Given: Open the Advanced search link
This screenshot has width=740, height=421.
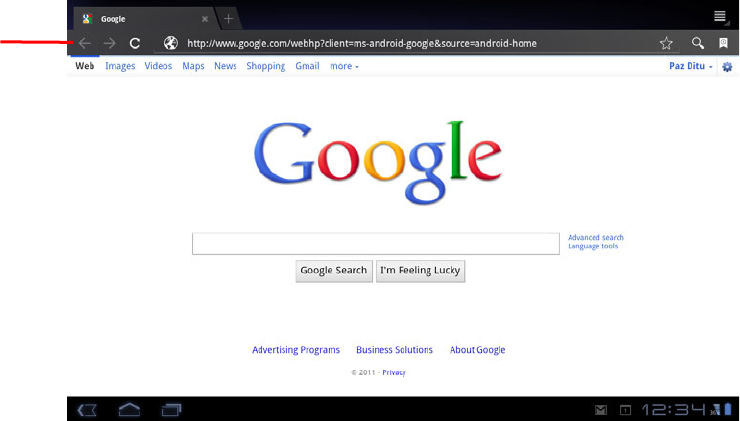Looking at the screenshot, I should [x=596, y=237].
